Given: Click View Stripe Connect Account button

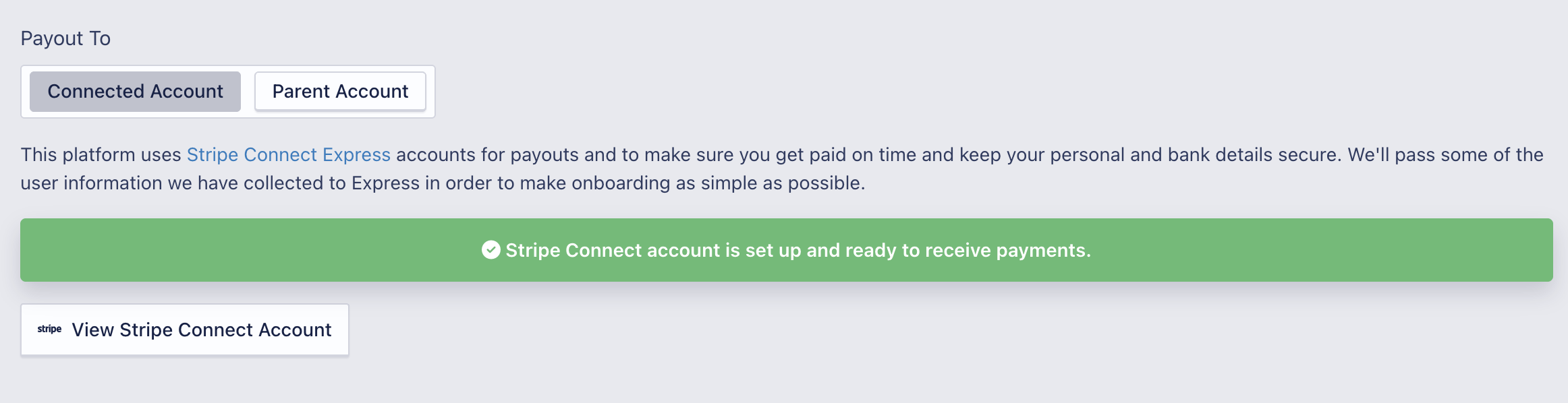Looking at the screenshot, I should pyautogui.click(x=184, y=330).
